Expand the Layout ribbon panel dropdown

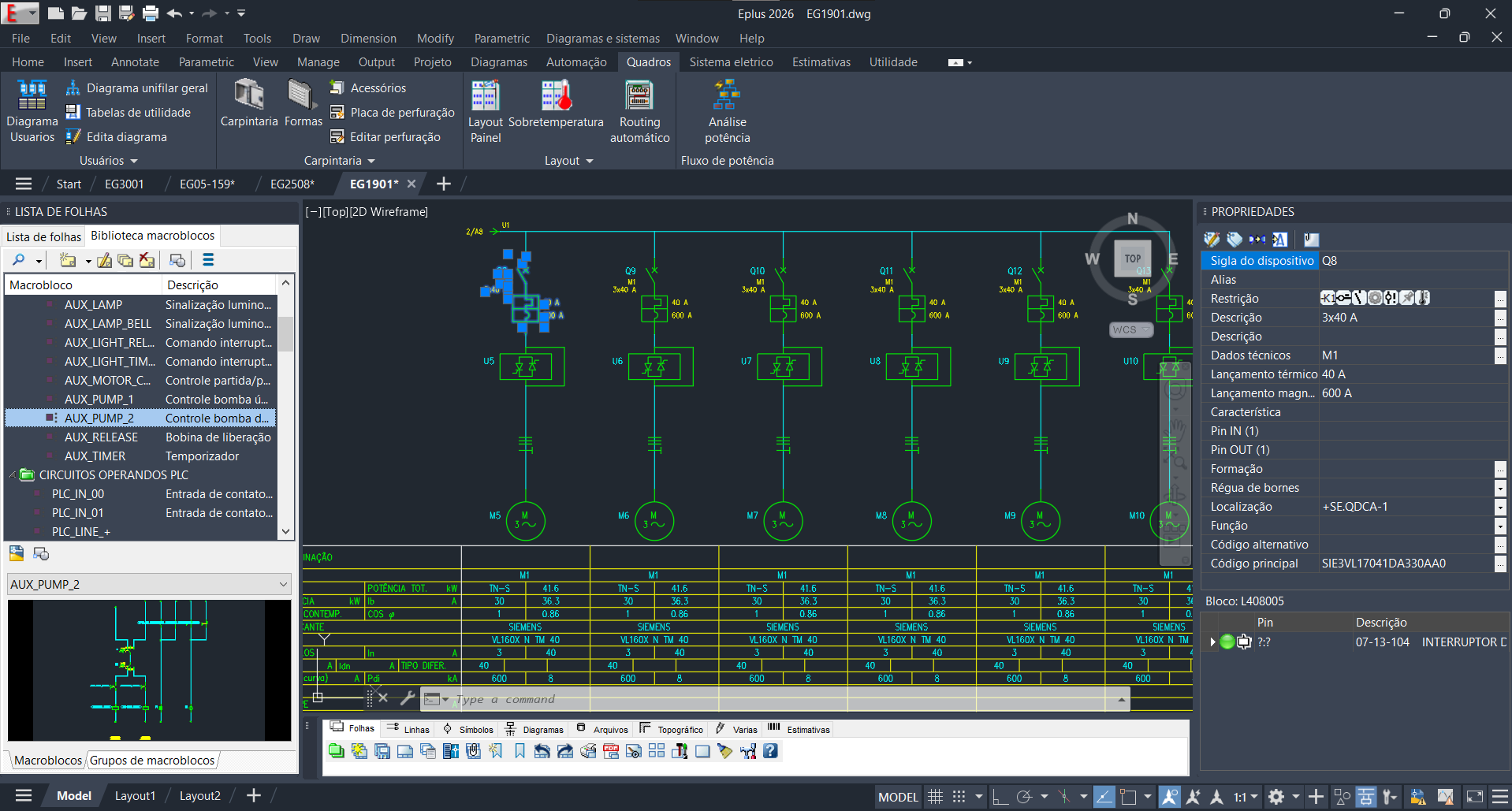click(x=590, y=161)
